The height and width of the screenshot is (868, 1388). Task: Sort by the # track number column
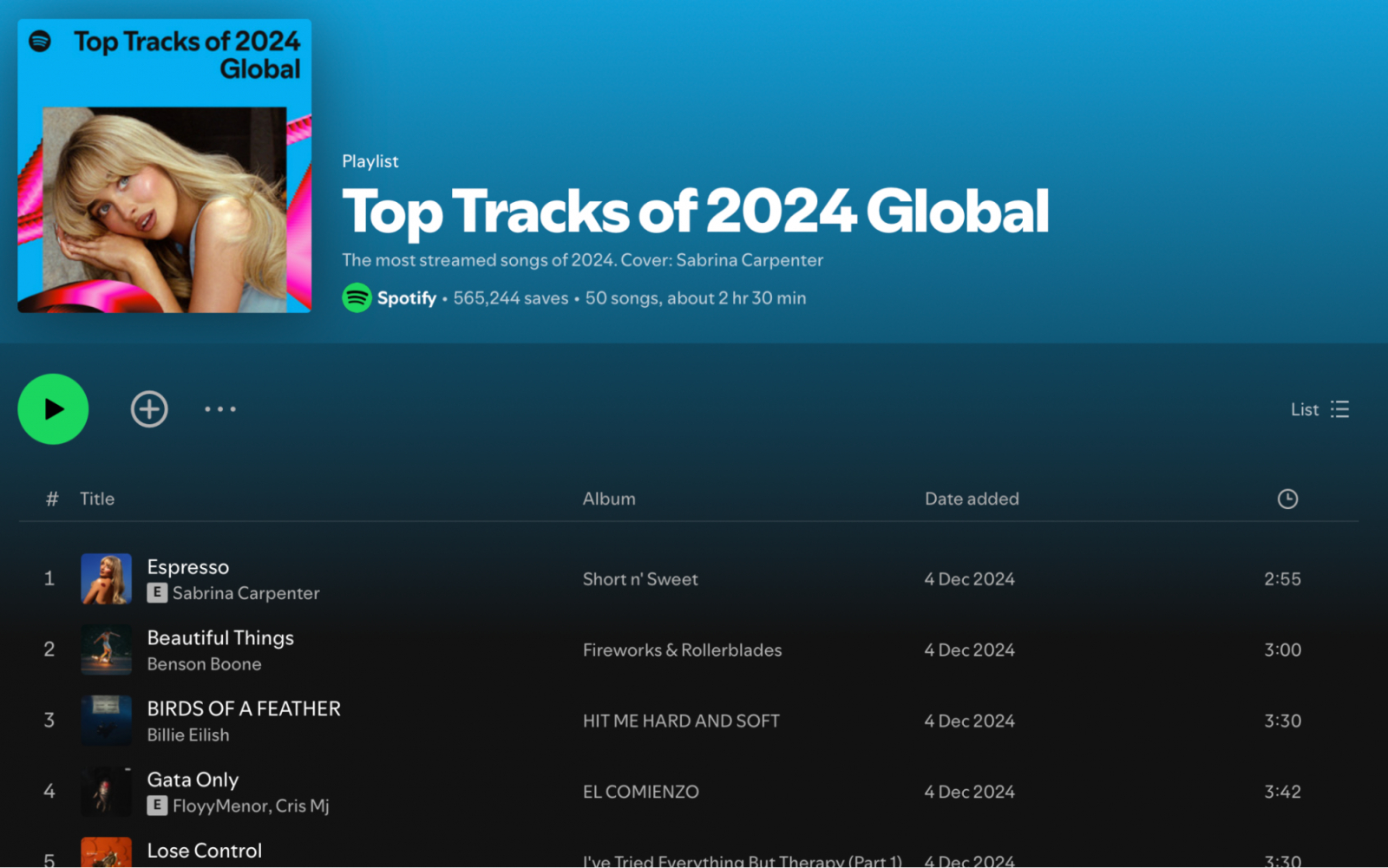52,499
